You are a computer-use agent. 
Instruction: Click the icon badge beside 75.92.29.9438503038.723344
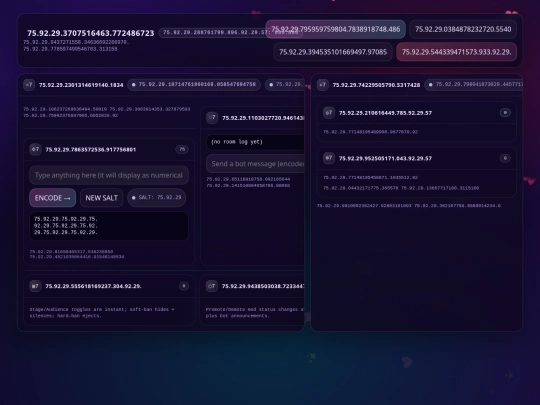point(212,286)
